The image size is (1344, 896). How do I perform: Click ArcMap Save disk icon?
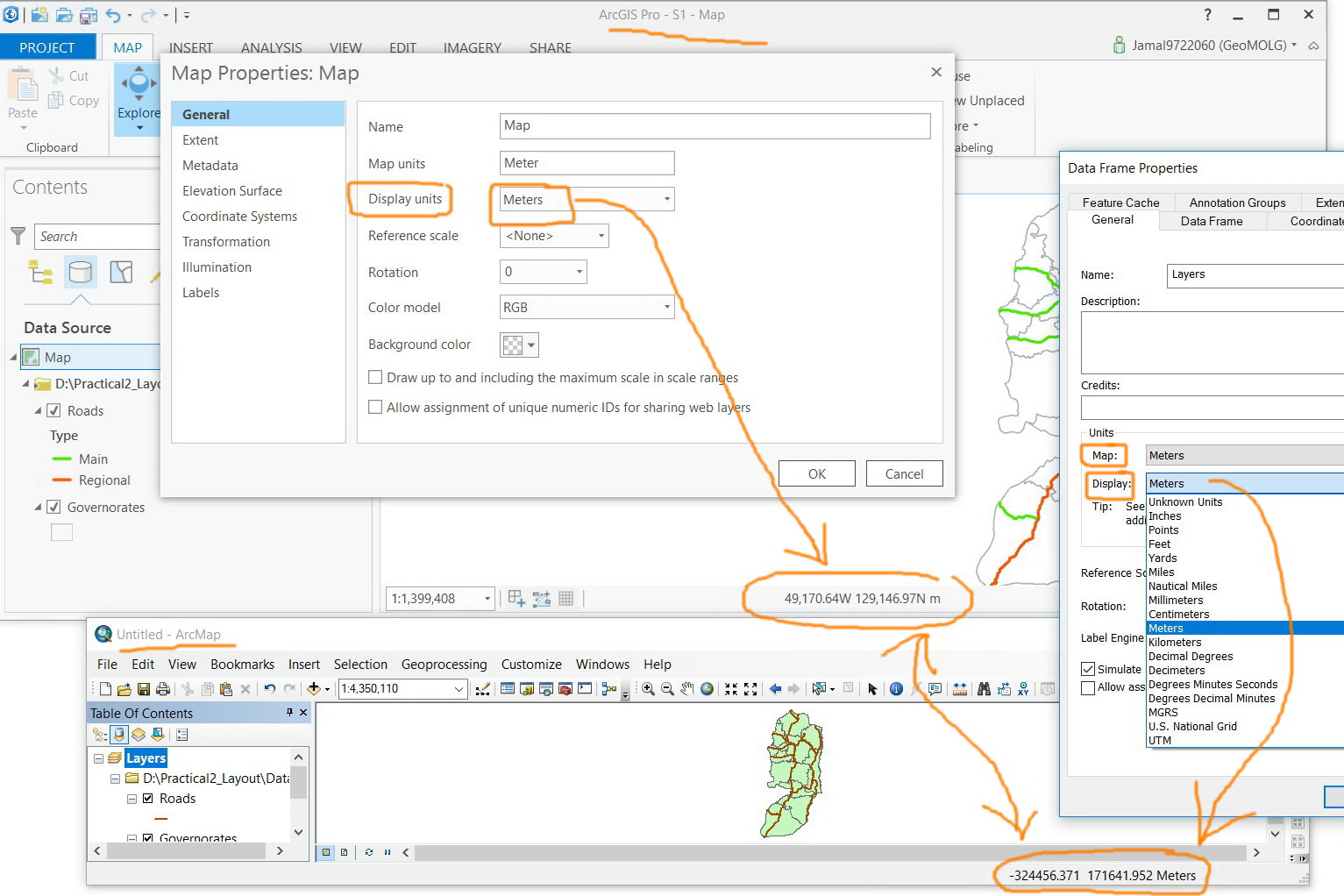point(144,689)
